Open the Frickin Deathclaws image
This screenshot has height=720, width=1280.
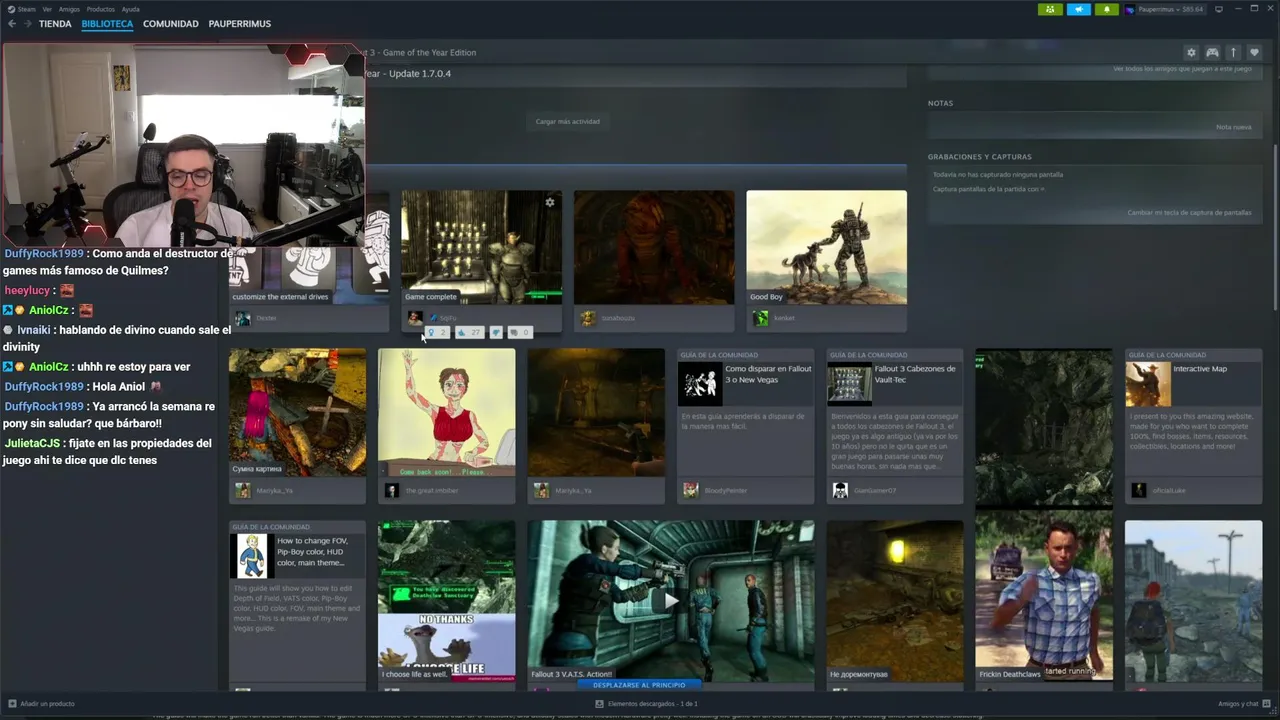[1044, 596]
